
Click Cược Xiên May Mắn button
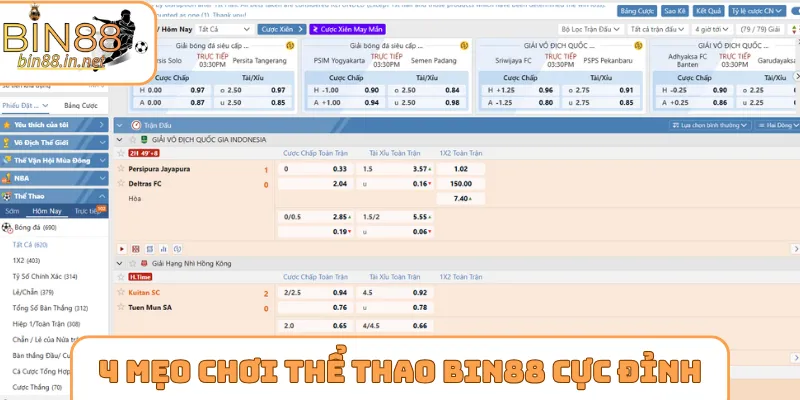(347, 30)
